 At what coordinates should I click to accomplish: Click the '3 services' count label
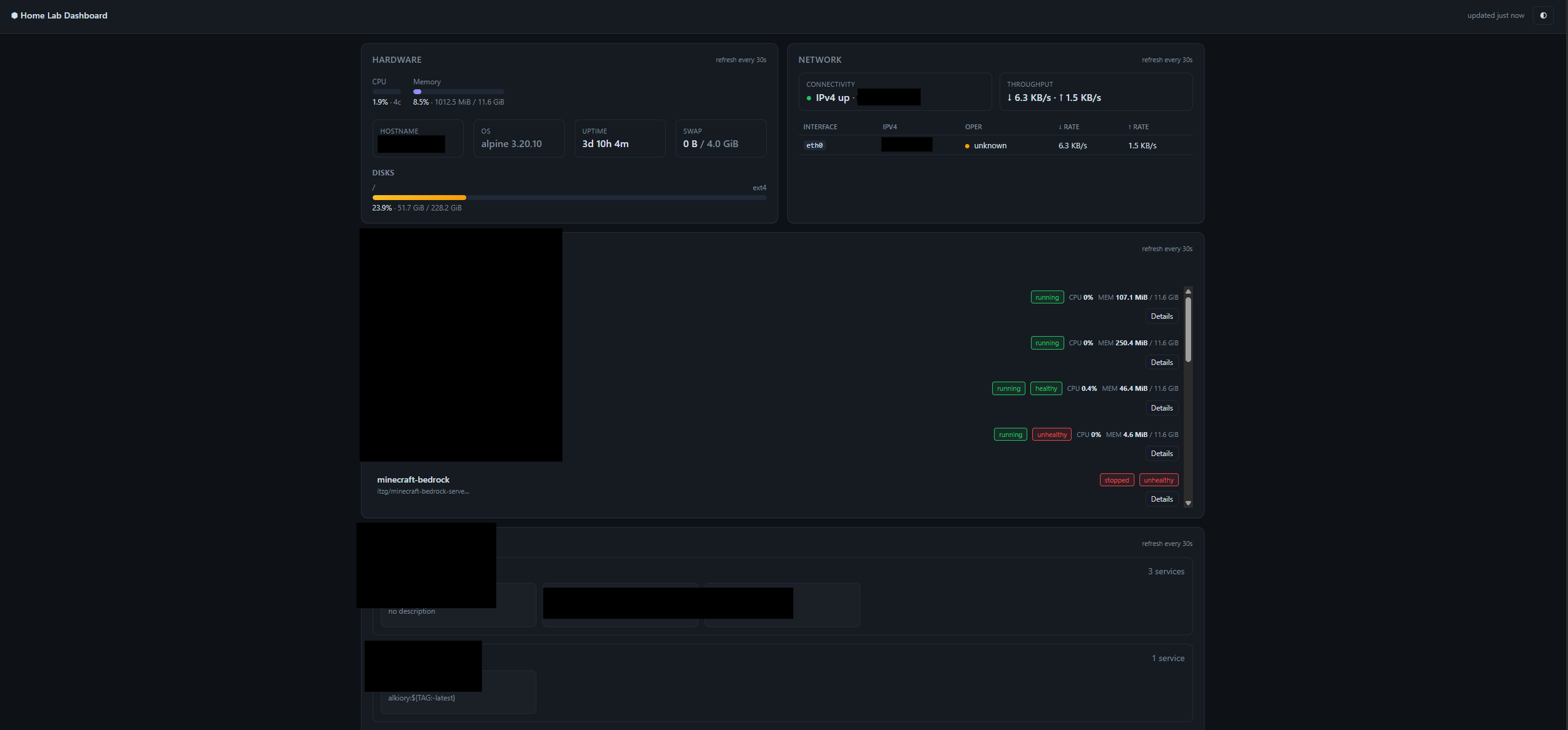pyautogui.click(x=1166, y=572)
